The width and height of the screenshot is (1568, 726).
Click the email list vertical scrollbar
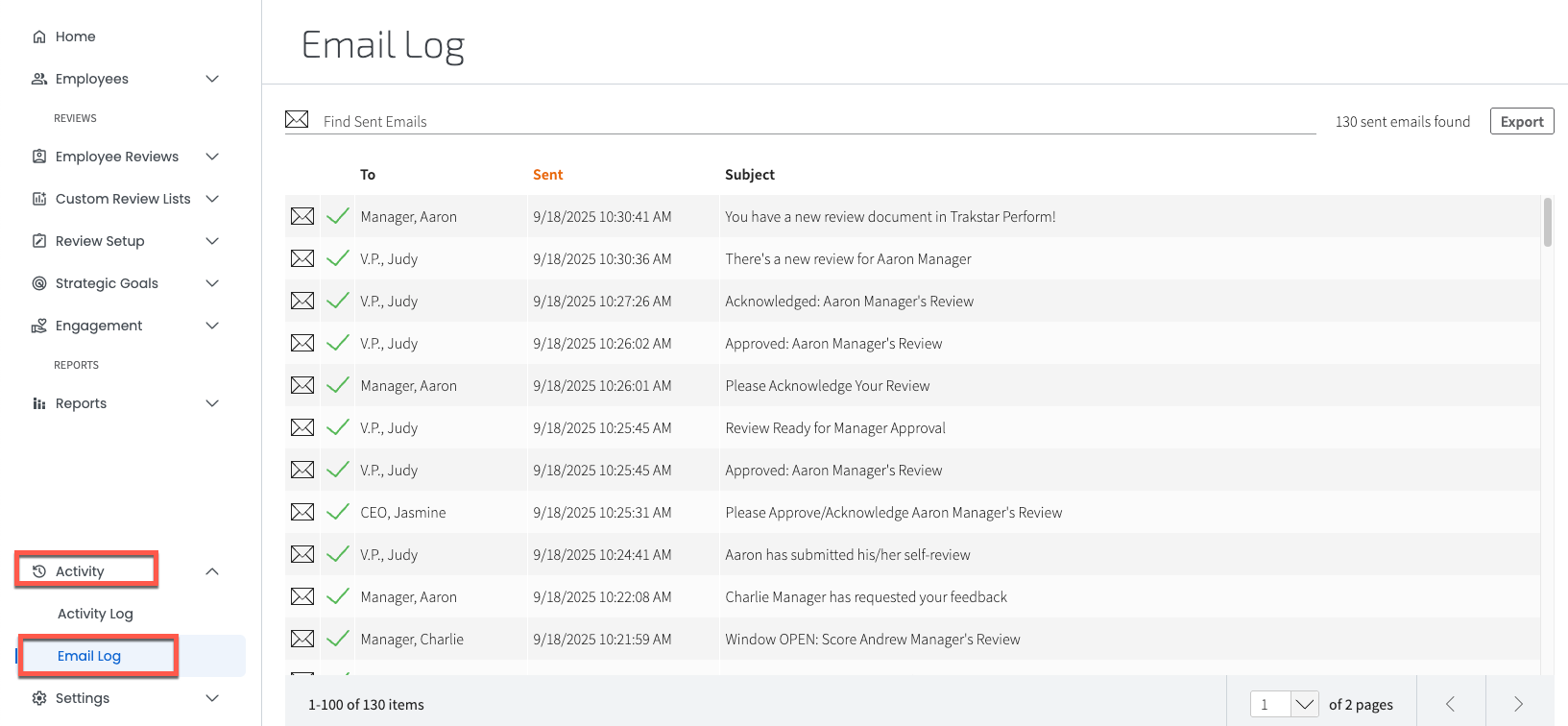pos(1547,222)
